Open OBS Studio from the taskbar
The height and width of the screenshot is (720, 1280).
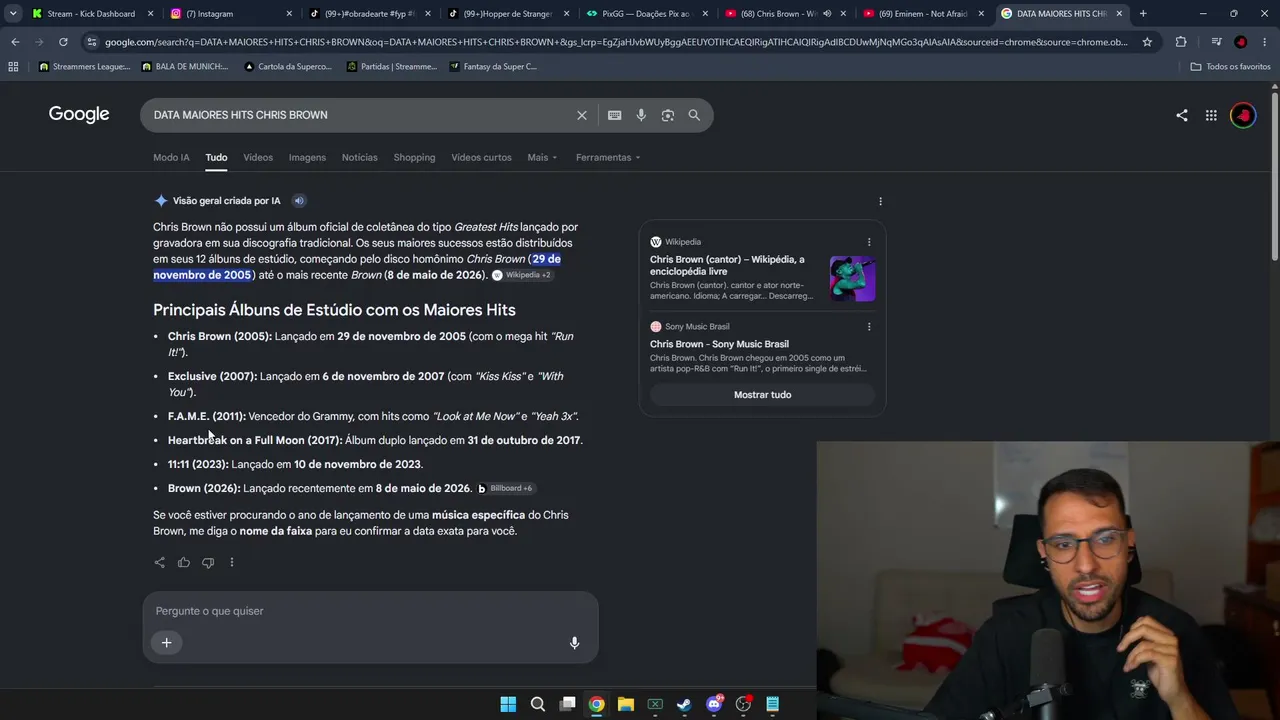(743, 704)
